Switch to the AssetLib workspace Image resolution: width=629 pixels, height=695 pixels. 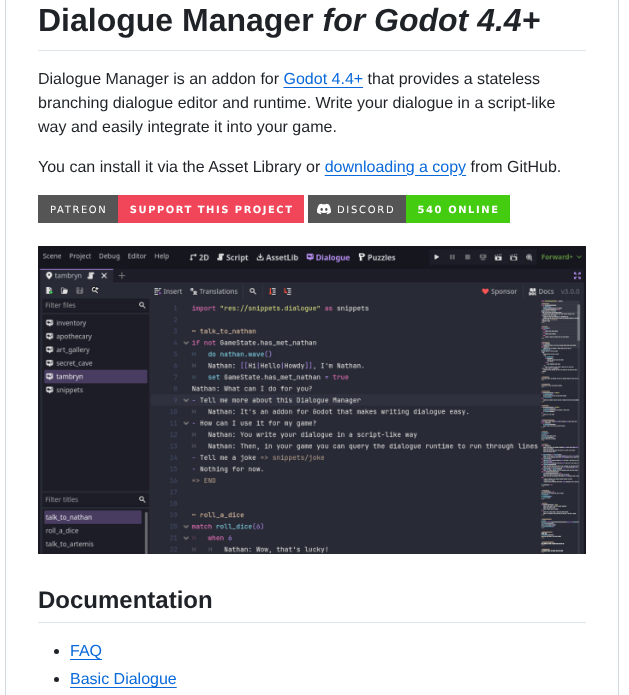click(277, 258)
